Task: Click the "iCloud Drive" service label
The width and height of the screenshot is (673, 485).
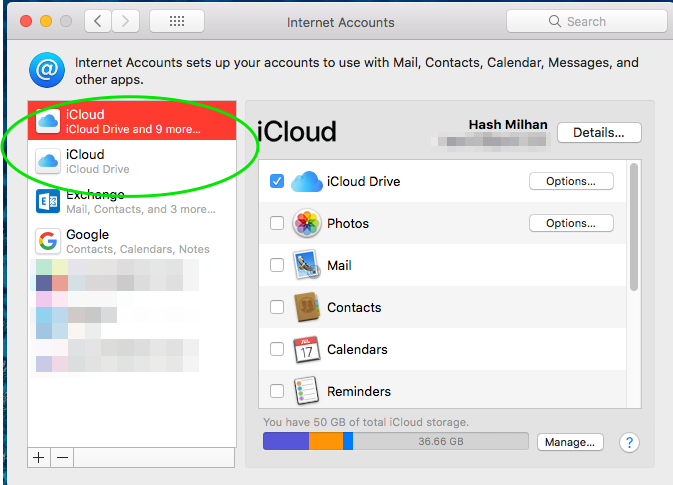Action: (x=364, y=182)
